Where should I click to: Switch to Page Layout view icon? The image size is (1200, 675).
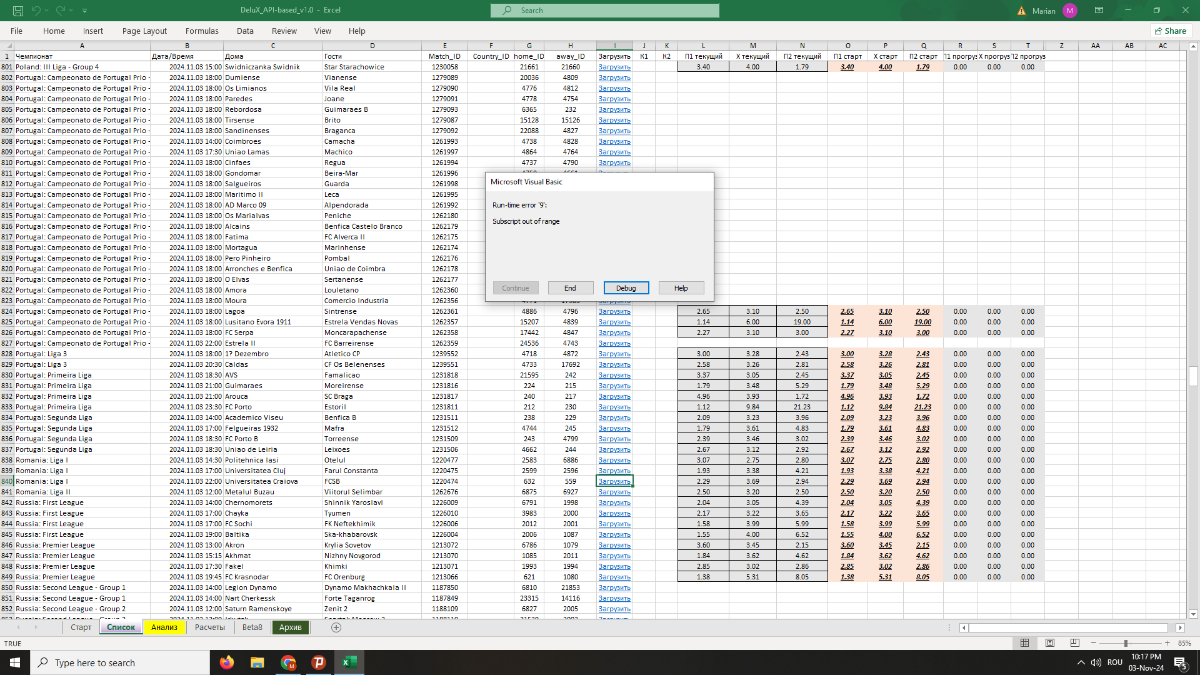(x=1048, y=643)
